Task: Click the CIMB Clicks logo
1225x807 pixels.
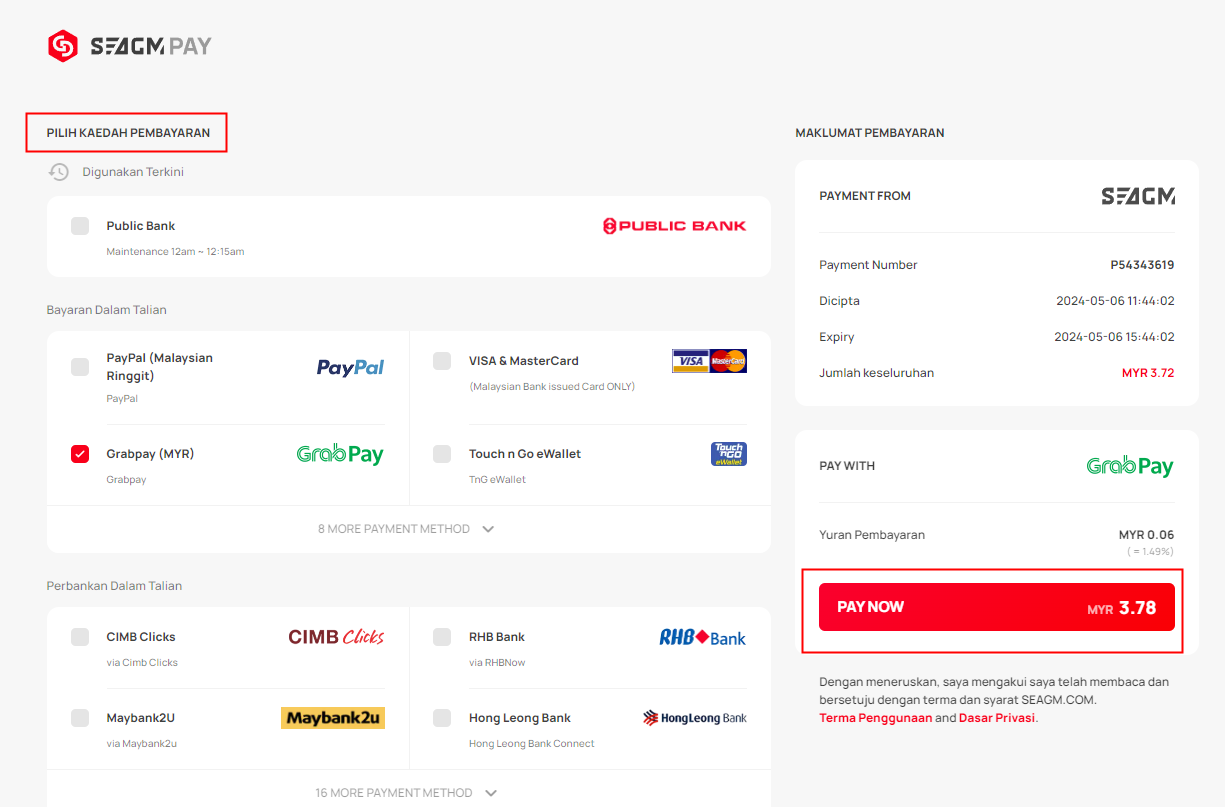Action: (336, 637)
